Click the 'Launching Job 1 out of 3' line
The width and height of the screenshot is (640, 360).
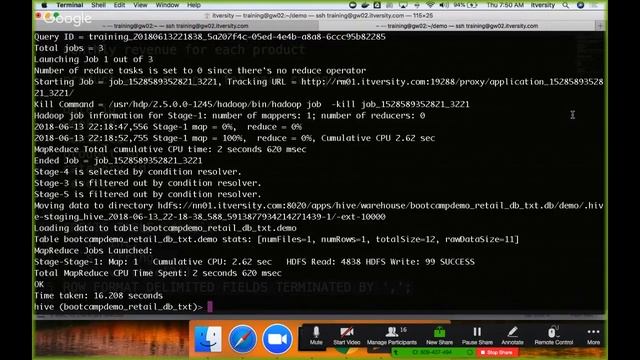coord(93,59)
